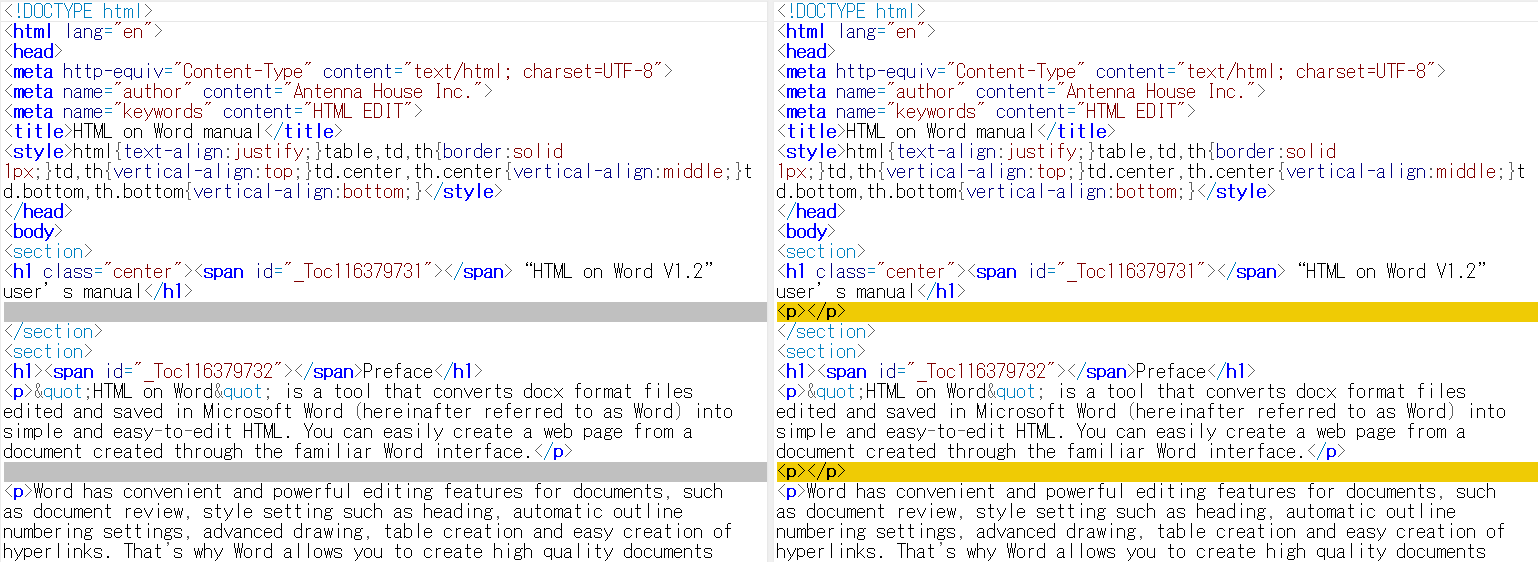This screenshot has width=1538, height=562.
Task: Click the <style> opening line in left pane
Action: (x=283, y=151)
